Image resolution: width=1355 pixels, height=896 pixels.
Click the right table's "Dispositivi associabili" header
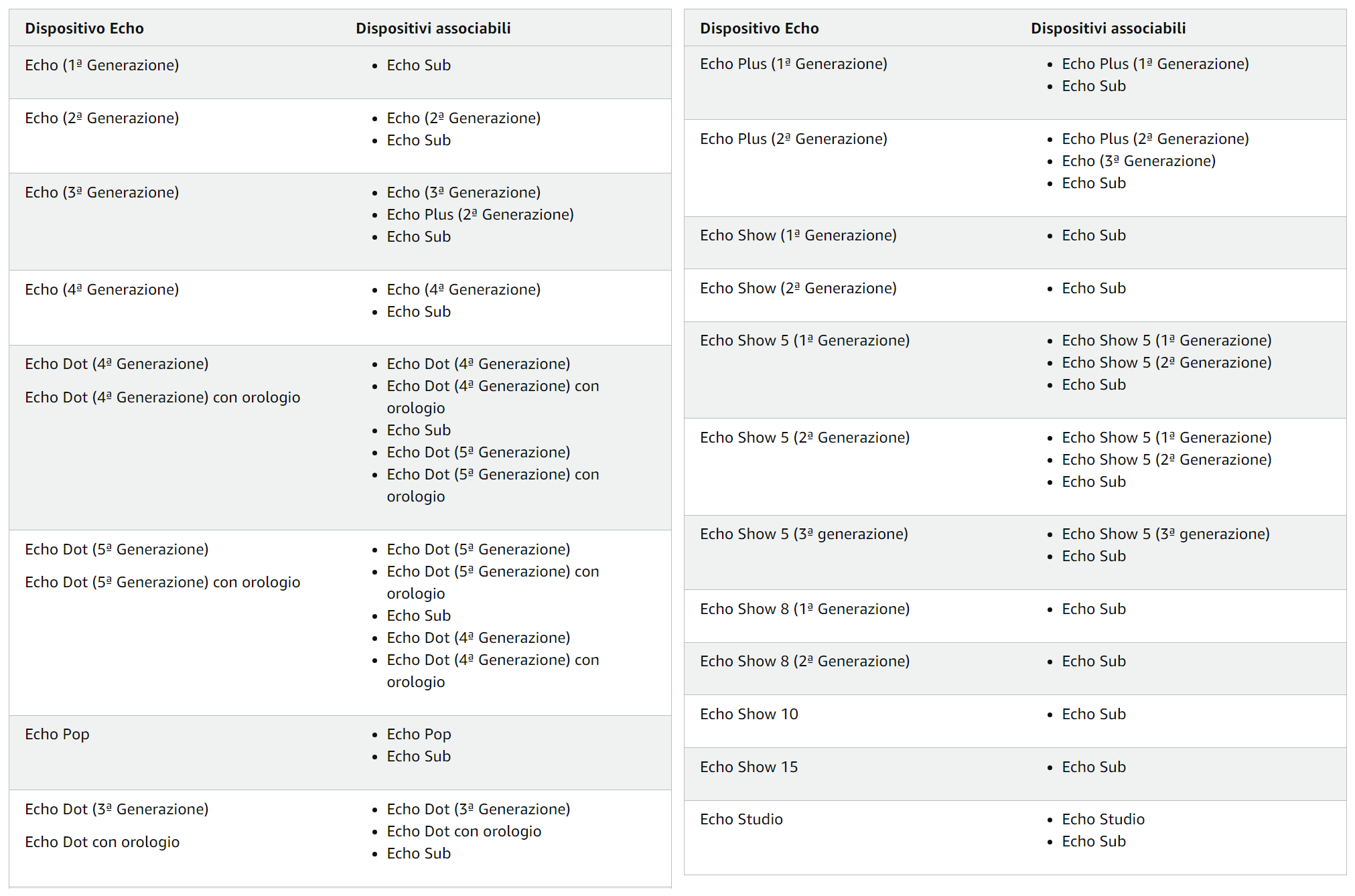point(1108,28)
